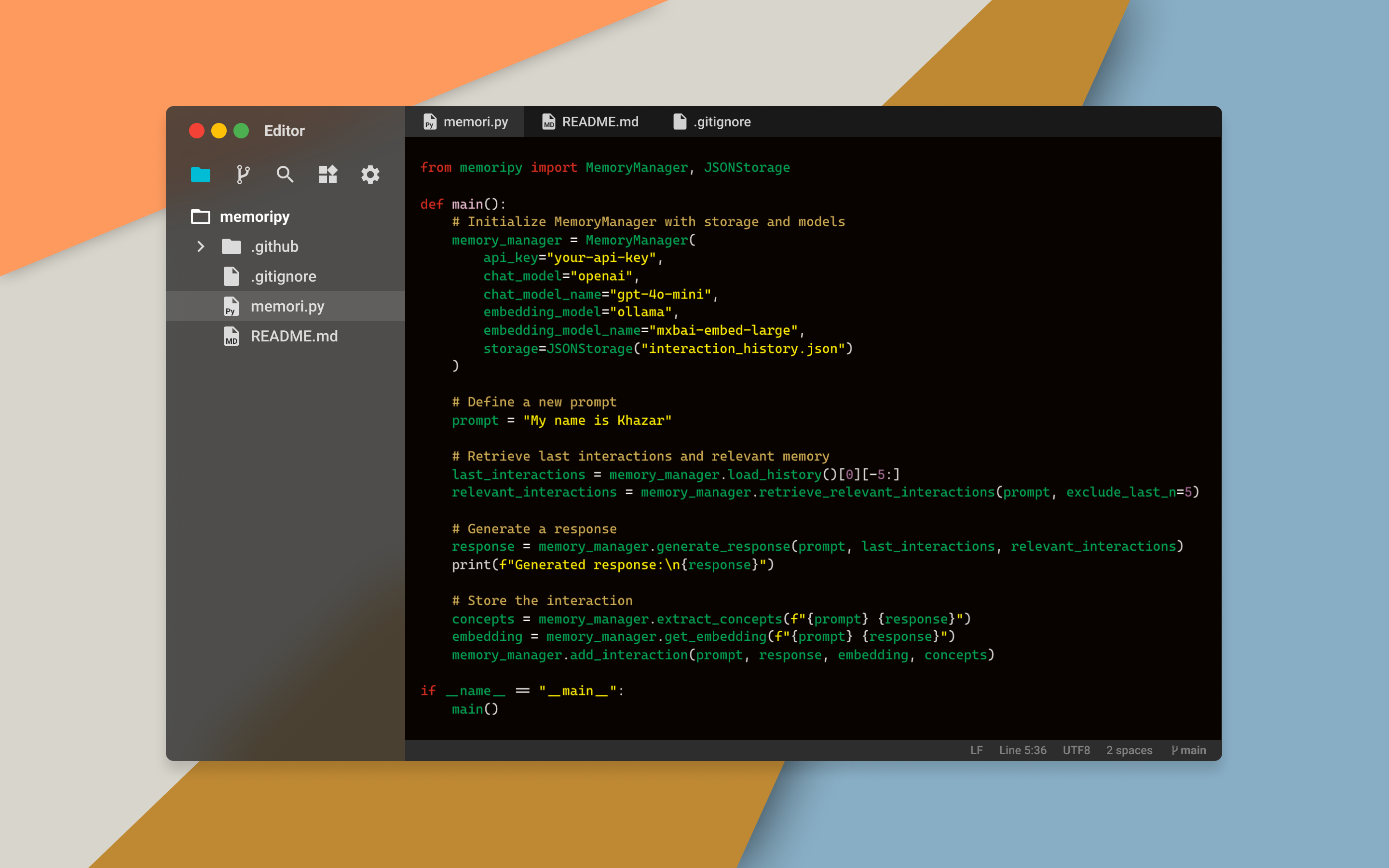Click the Line 5:36 position indicator
This screenshot has height=868, width=1389.
click(x=1022, y=750)
